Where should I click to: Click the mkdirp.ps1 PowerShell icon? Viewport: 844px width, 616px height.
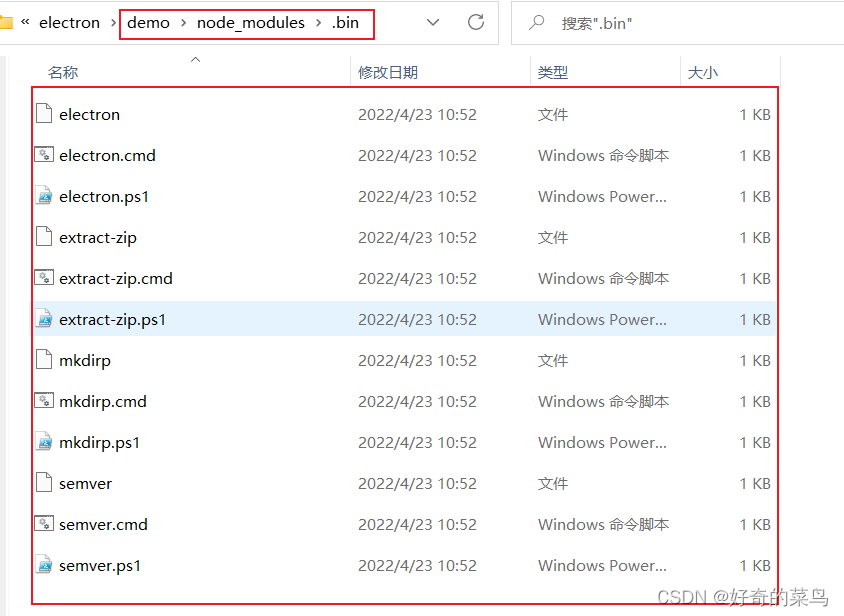coord(44,442)
